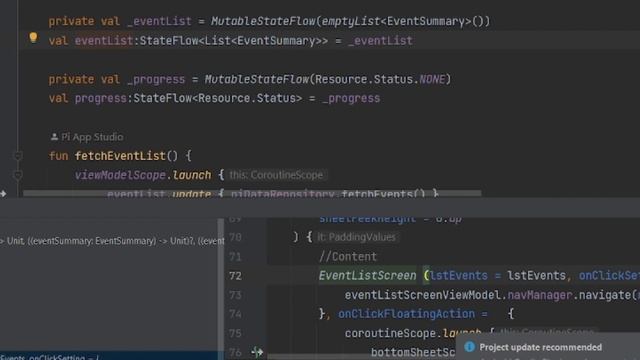Click line number 70 in the gutter
The width and height of the screenshot is (640, 360).
click(235, 237)
